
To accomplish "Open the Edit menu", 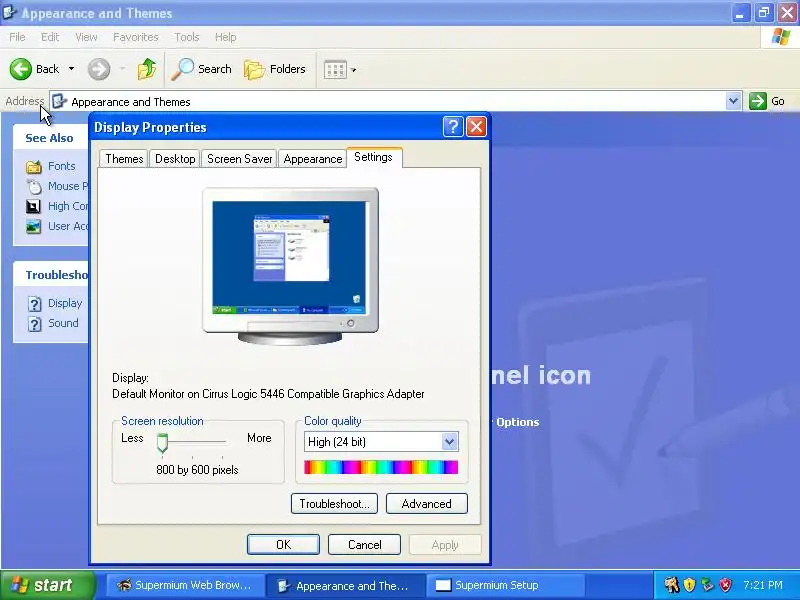I will pyautogui.click(x=50, y=37).
